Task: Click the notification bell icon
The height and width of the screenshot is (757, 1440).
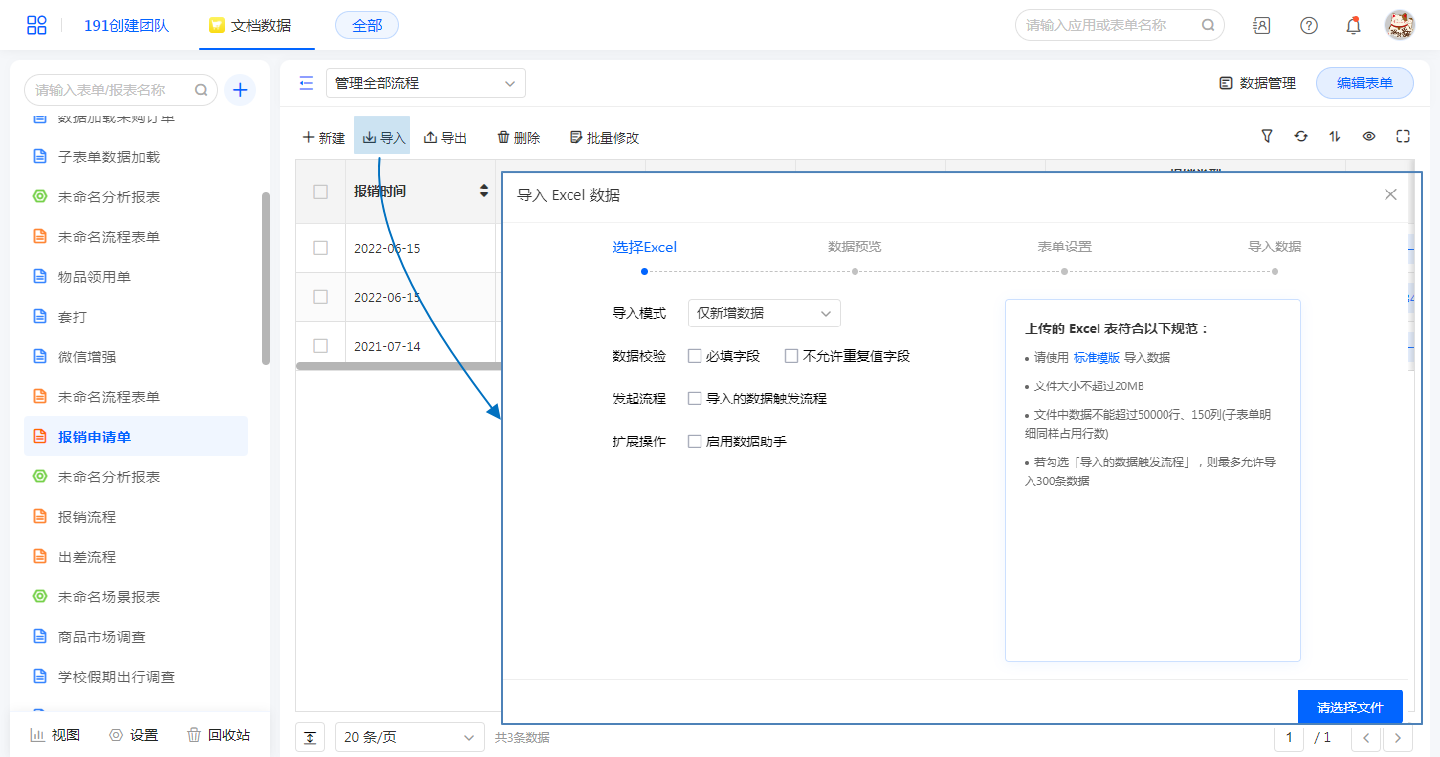Action: point(1353,26)
